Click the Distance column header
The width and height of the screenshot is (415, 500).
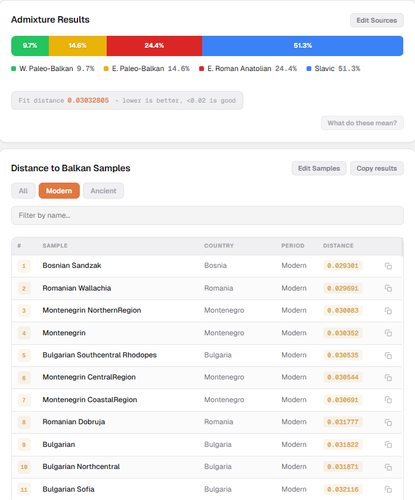click(x=338, y=246)
